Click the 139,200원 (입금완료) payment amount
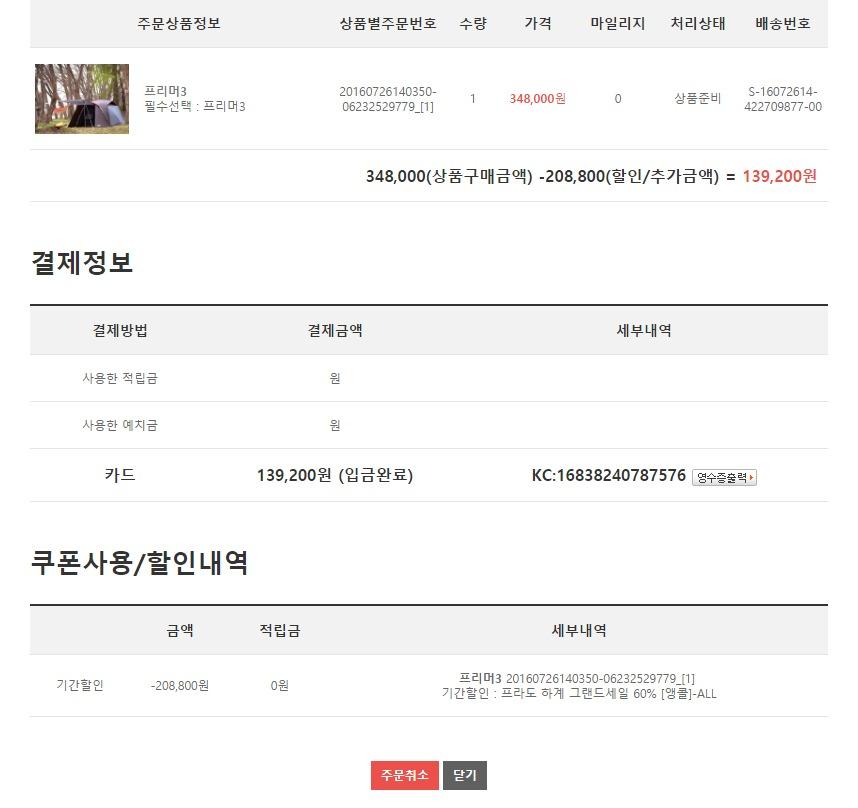The height and width of the screenshot is (808, 858). click(x=335, y=475)
